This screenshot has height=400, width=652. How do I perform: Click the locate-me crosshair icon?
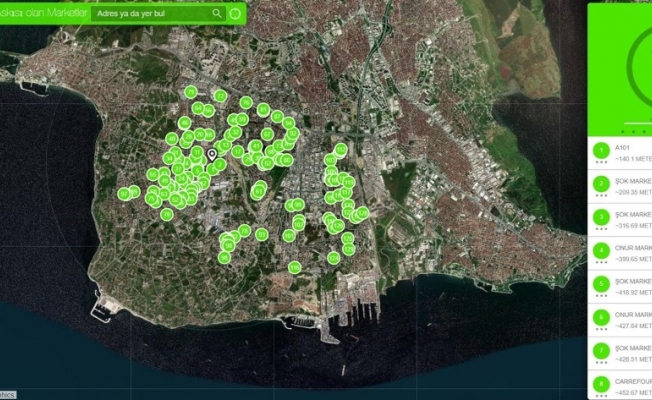tap(234, 14)
